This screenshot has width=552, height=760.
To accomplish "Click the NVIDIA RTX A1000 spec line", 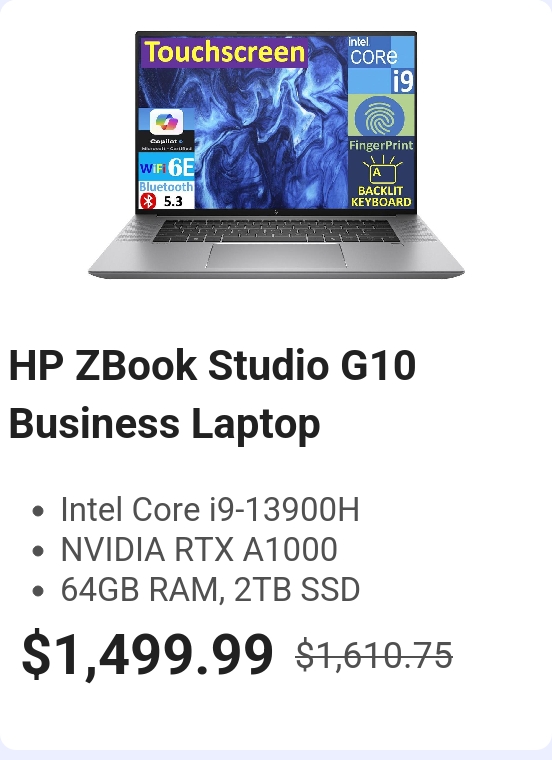I will coord(199,550).
